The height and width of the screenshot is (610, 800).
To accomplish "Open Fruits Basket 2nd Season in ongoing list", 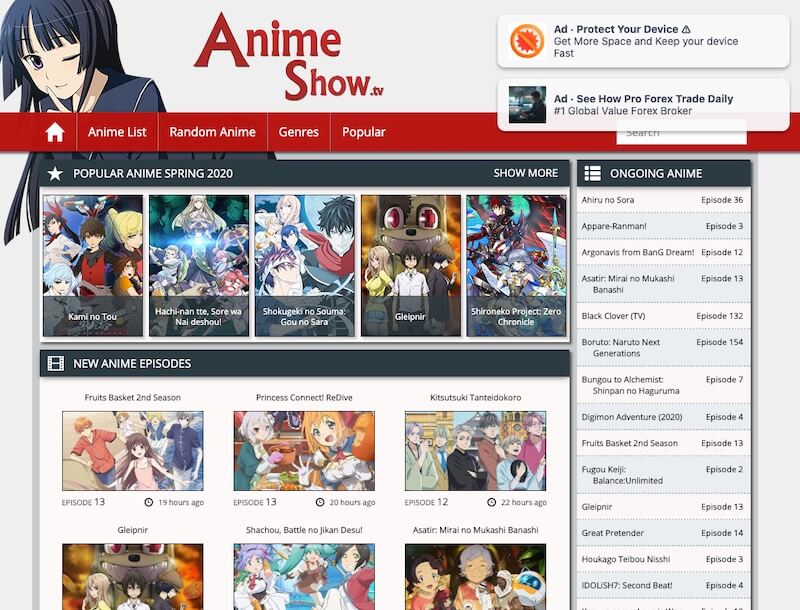I will click(x=663, y=443).
